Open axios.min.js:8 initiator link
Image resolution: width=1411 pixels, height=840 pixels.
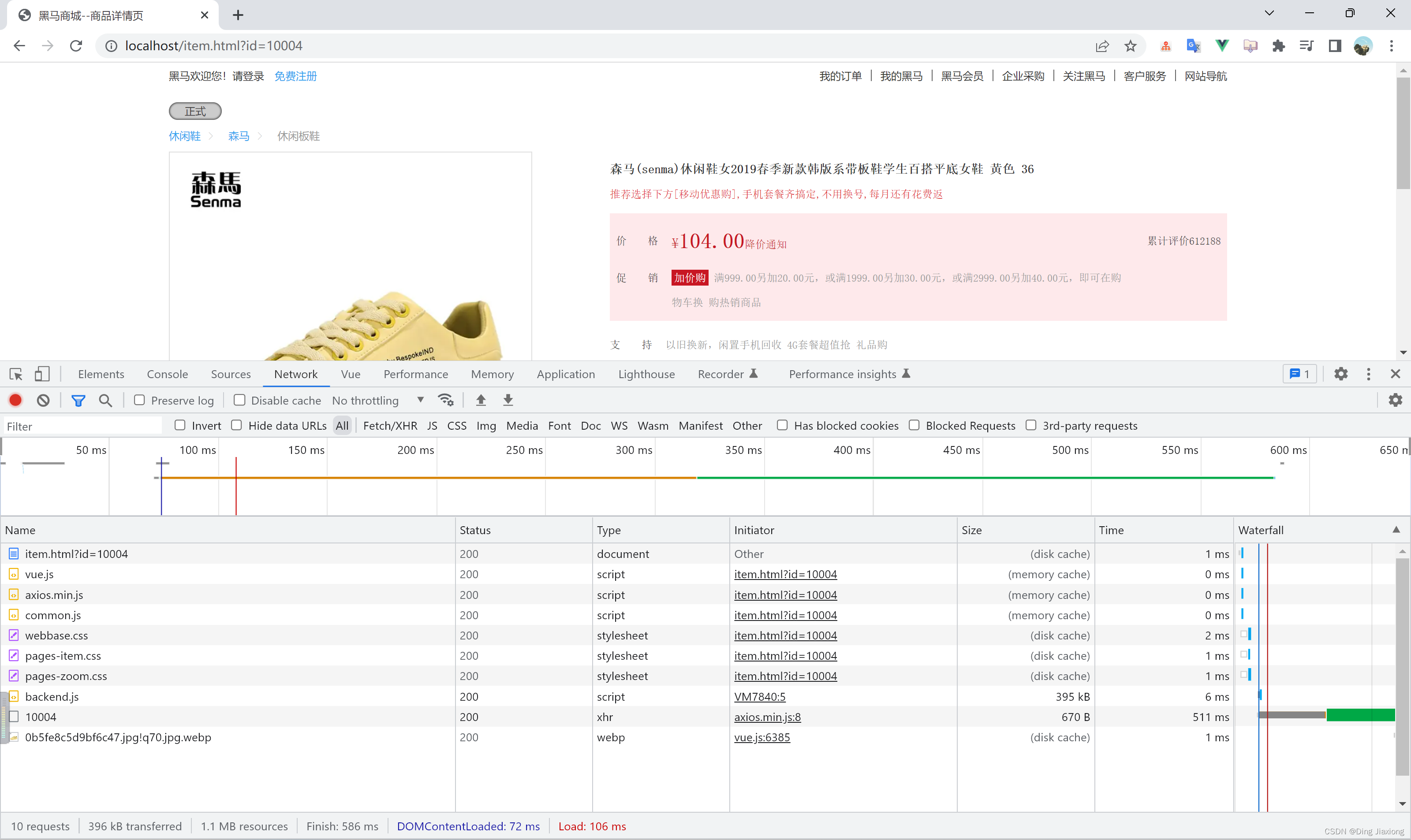[x=767, y=717]
